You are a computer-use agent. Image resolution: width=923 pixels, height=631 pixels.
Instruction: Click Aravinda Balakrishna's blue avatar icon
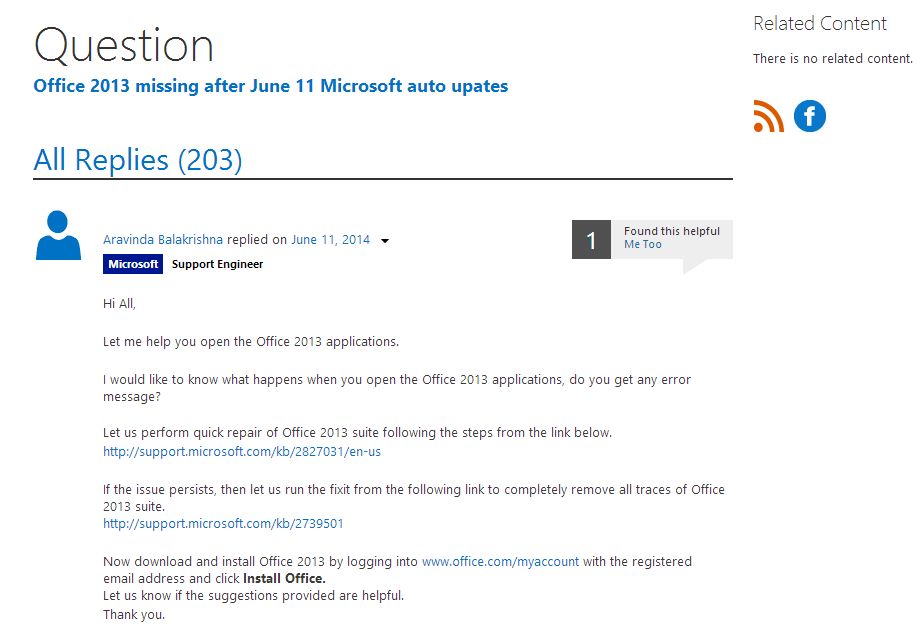tap(58, 235)
